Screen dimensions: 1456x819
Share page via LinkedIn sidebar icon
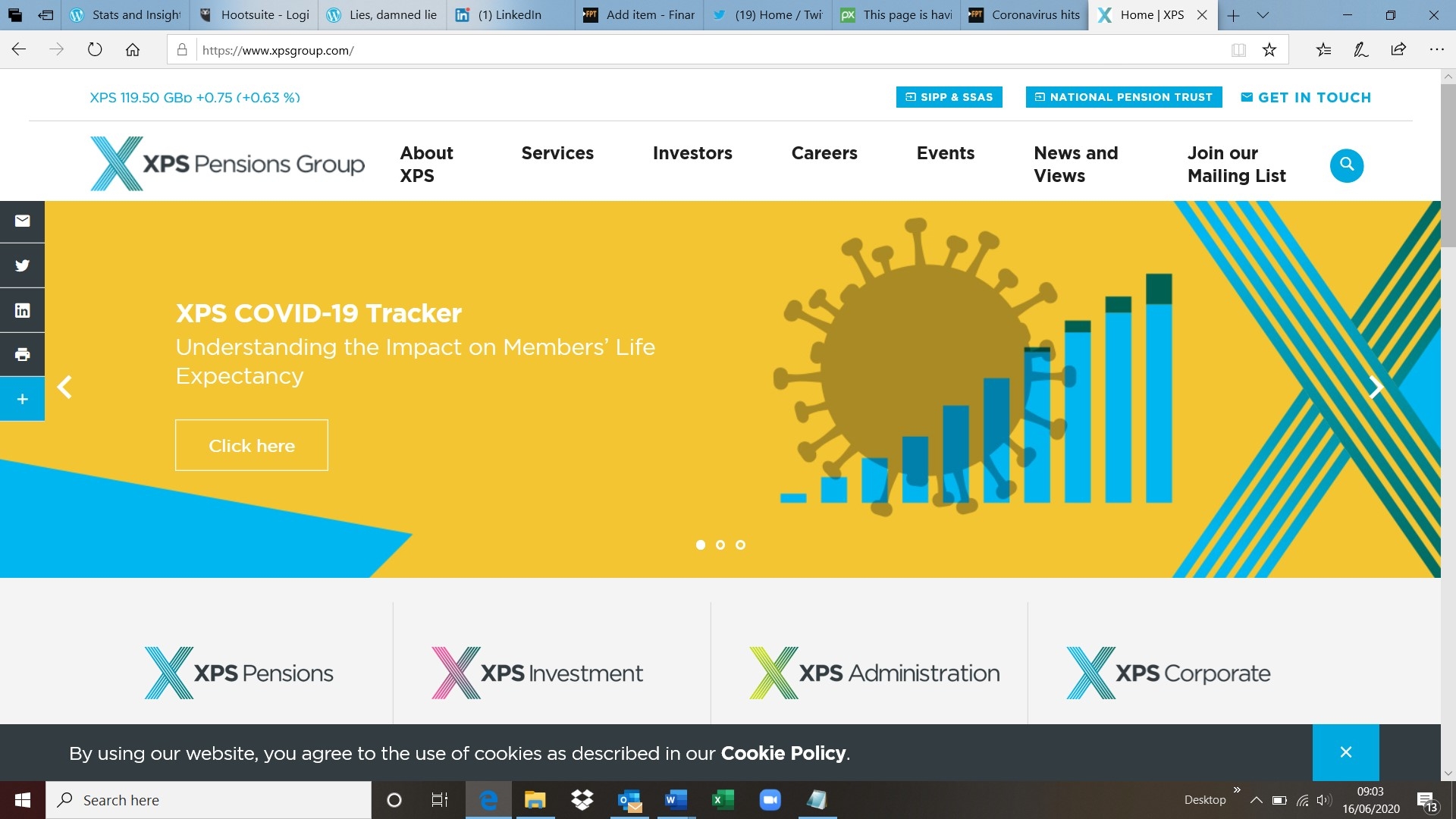pos(22,310)
